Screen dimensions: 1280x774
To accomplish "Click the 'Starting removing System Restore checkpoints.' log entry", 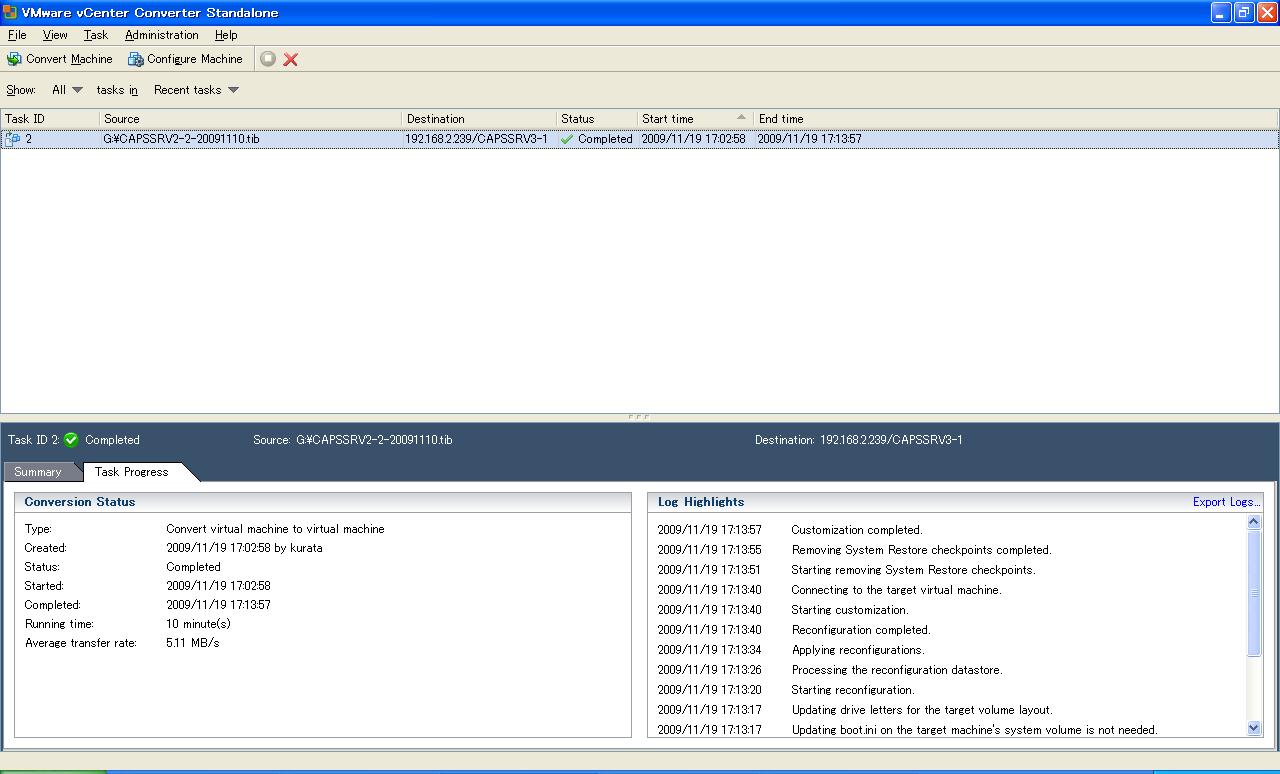I will [x=914, y=570].
